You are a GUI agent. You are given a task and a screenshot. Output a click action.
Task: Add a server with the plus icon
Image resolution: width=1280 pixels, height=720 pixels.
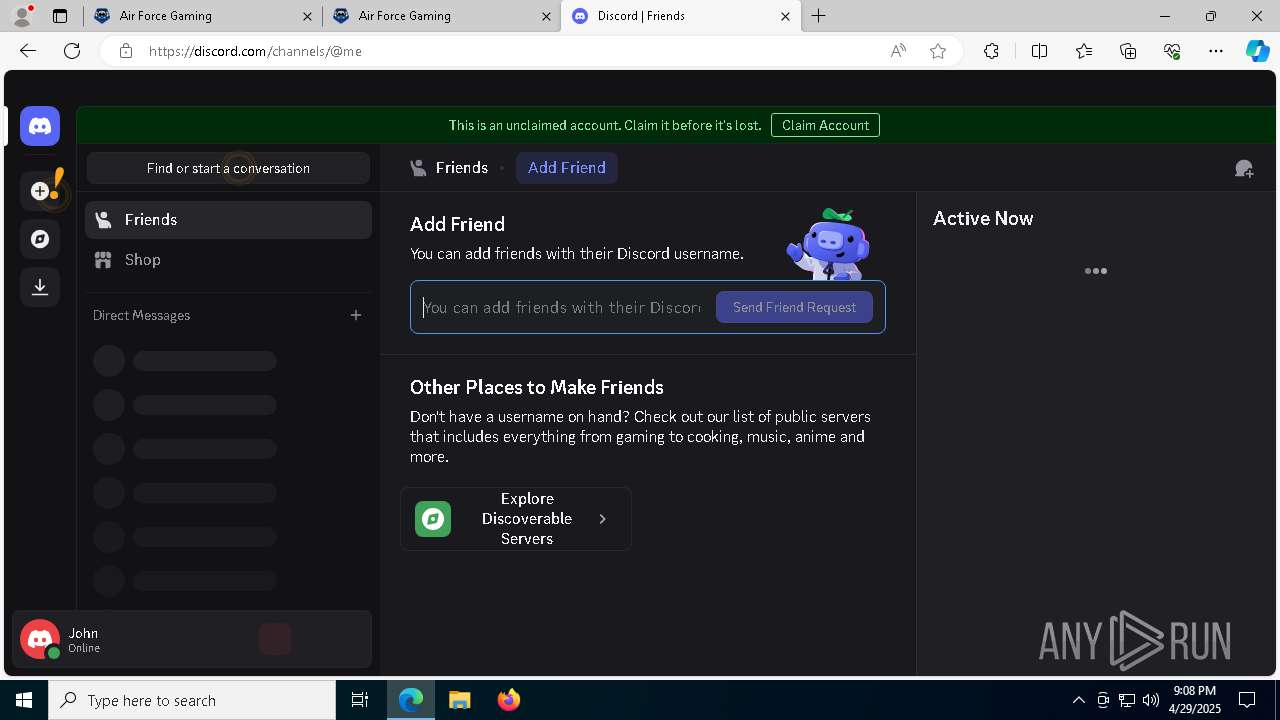pos(40,191)
